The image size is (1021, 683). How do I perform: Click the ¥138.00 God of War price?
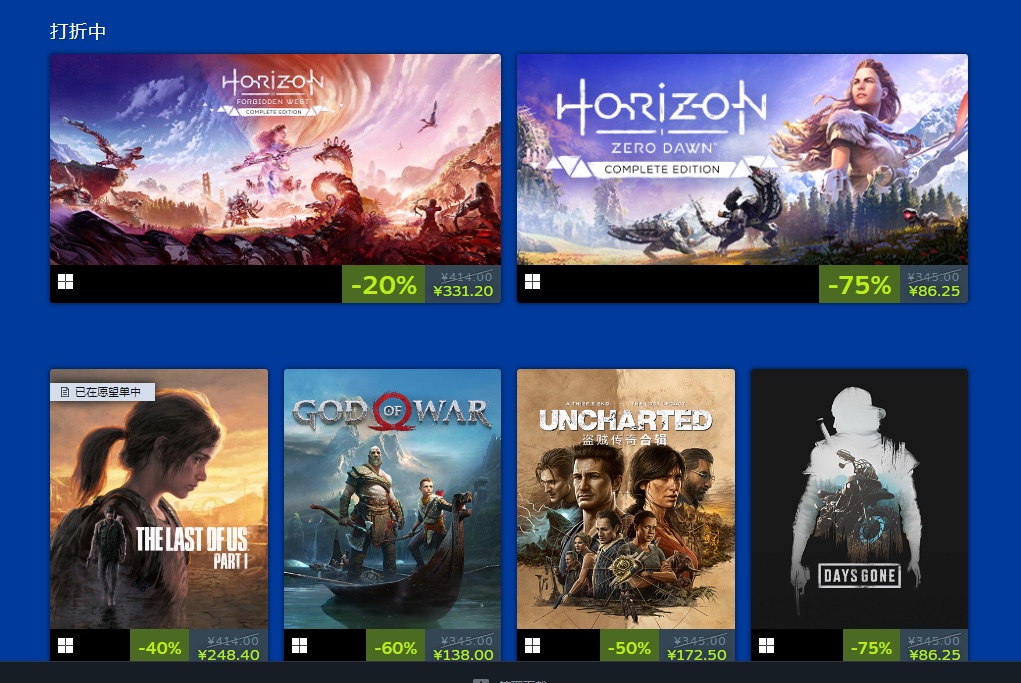click(x=463, y=655)
